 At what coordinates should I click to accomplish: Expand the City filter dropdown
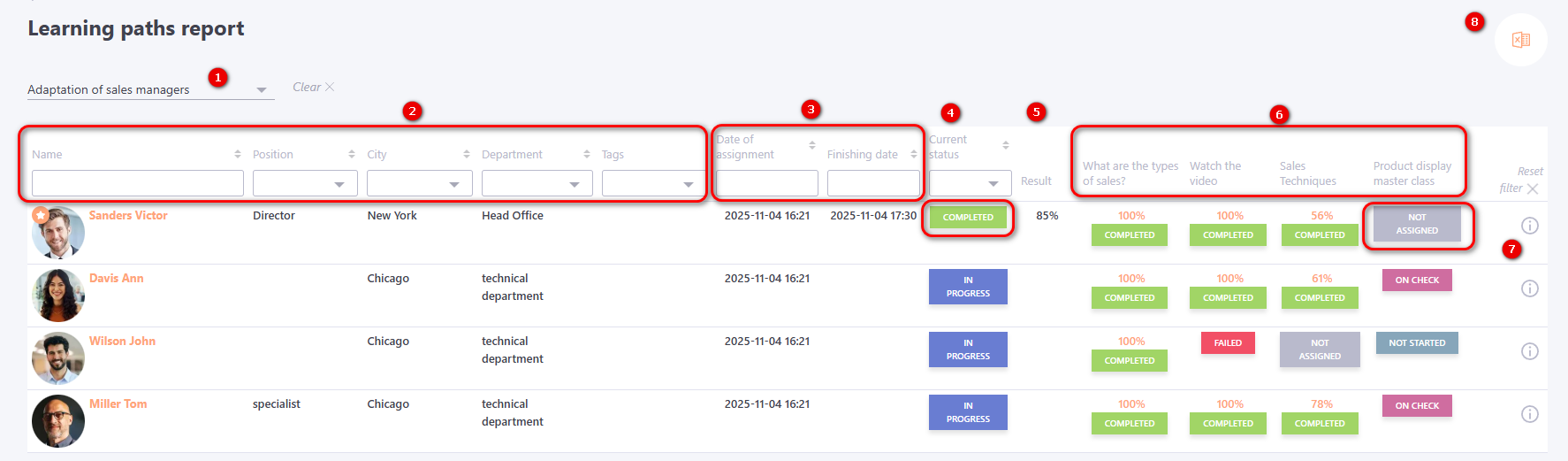pos(419,184)
